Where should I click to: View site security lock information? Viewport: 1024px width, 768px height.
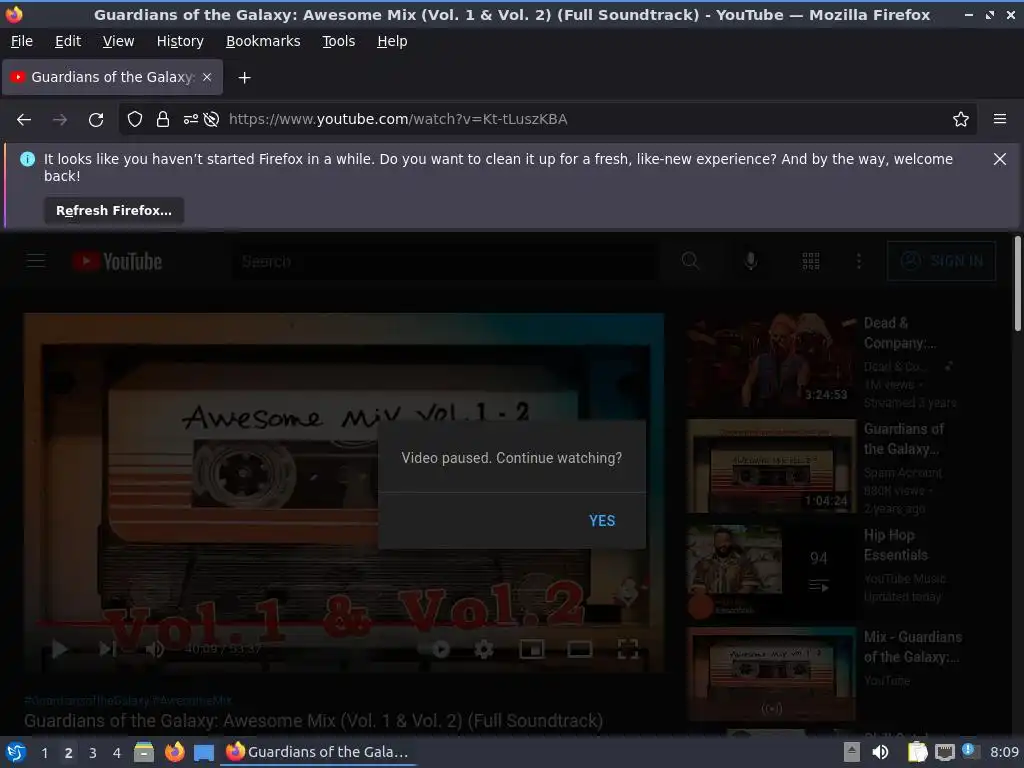(163, 120)
